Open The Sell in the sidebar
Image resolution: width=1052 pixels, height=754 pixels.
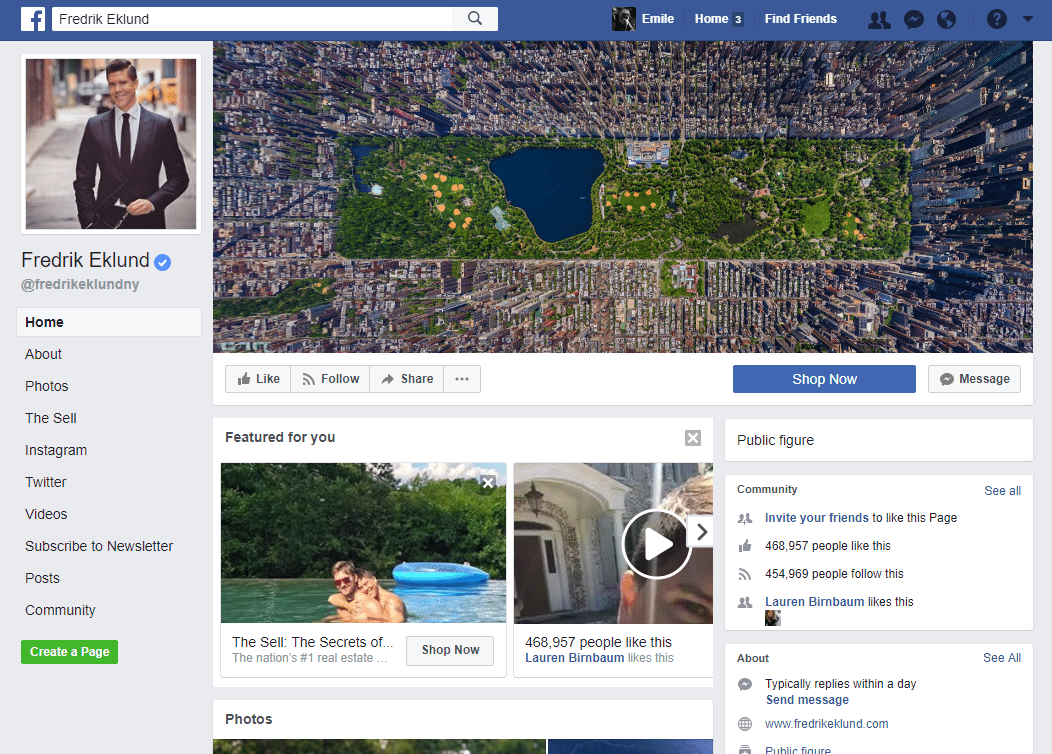coord(50,419)
